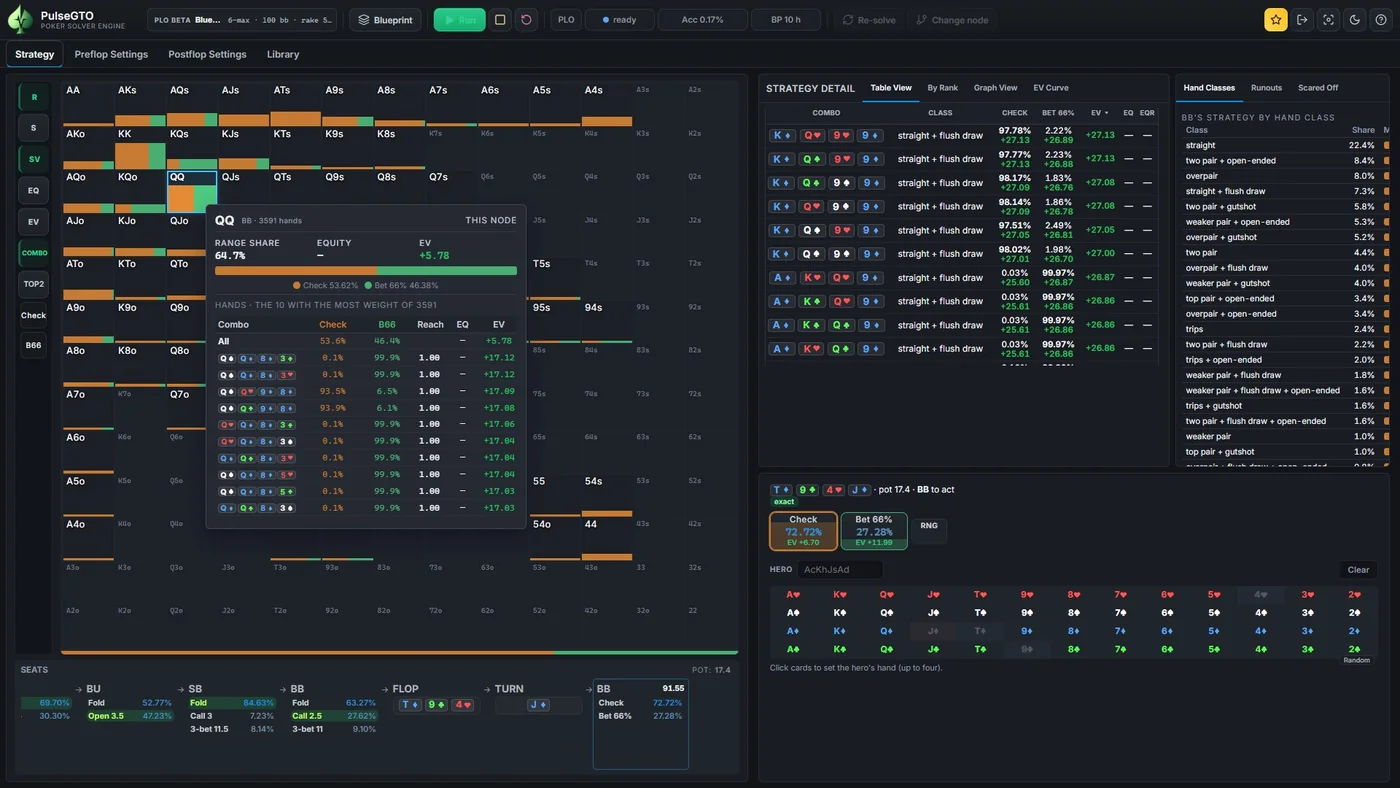Click the yellow star favorite icon
1400x788 pixels.
point(1275,19)
